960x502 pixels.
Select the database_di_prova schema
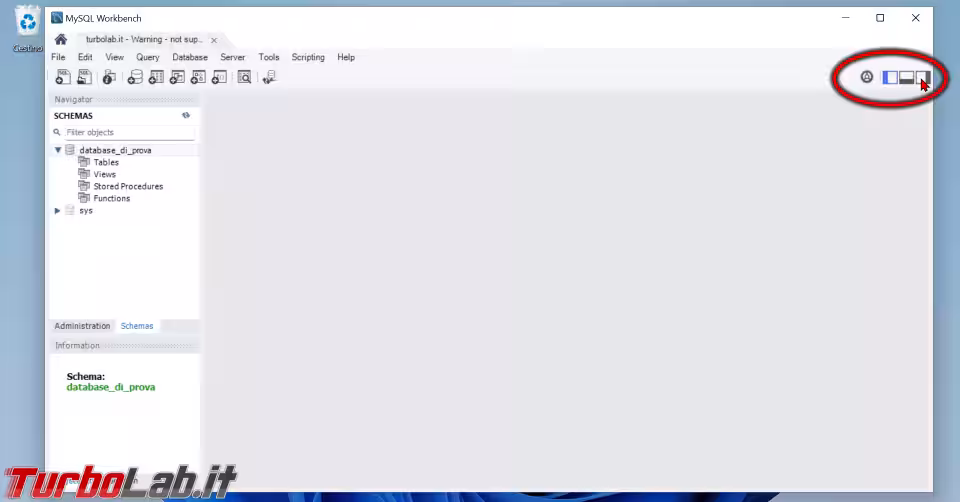[115, 150]
